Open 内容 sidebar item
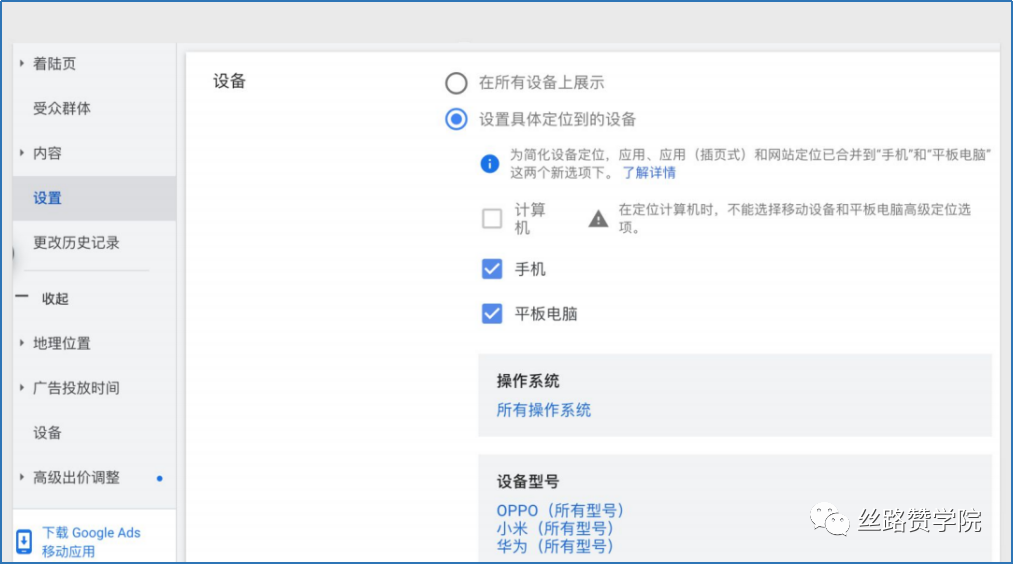Screen dimensions: 1014x565 coord(47,153)
